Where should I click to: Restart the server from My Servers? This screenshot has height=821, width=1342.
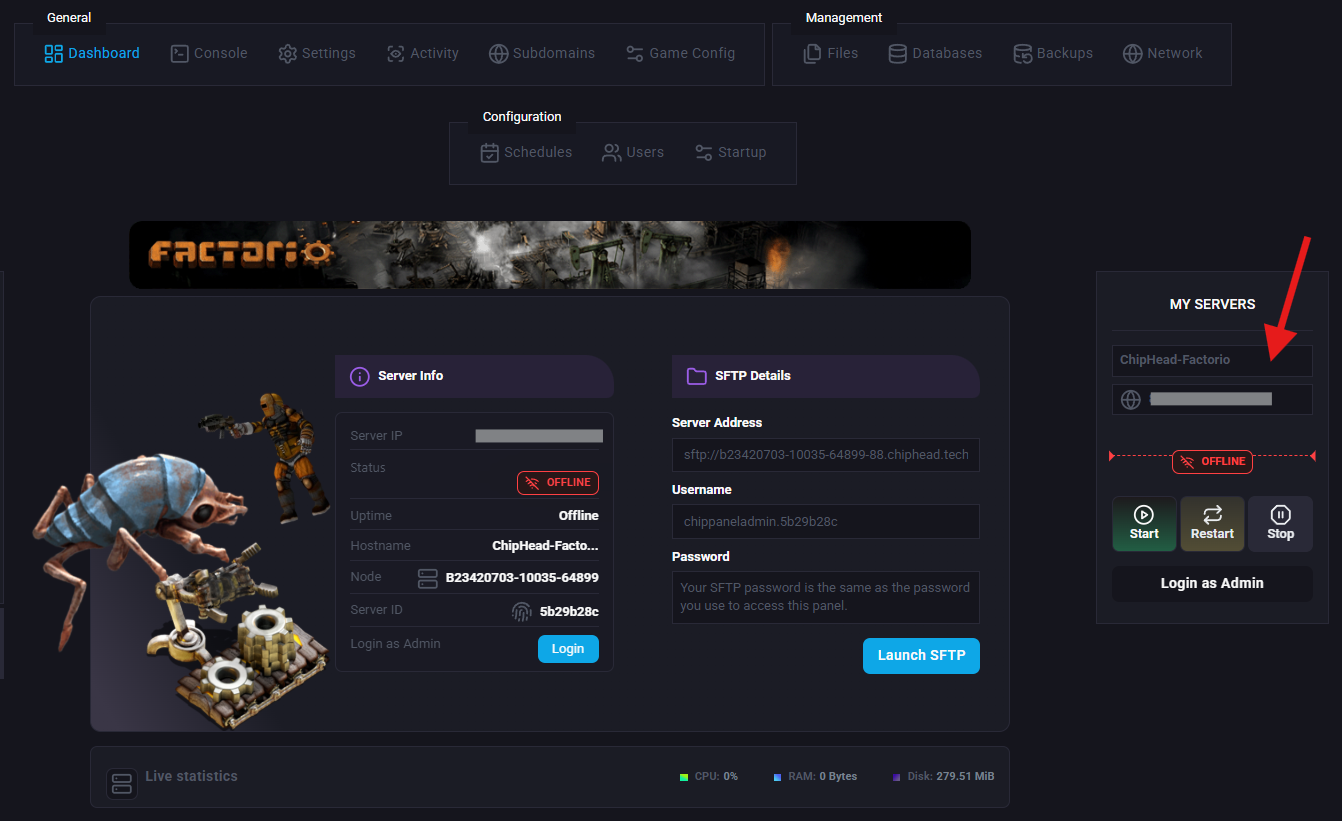coord(1212,524)
